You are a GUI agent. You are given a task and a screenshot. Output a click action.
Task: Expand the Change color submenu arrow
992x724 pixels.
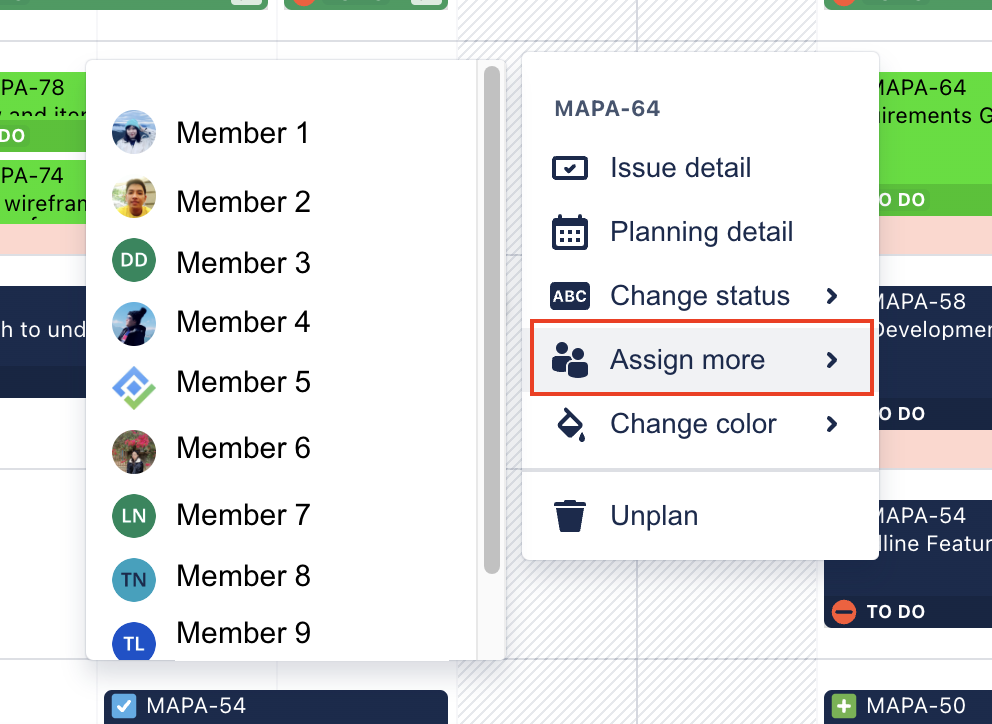(x=832, y=423)
